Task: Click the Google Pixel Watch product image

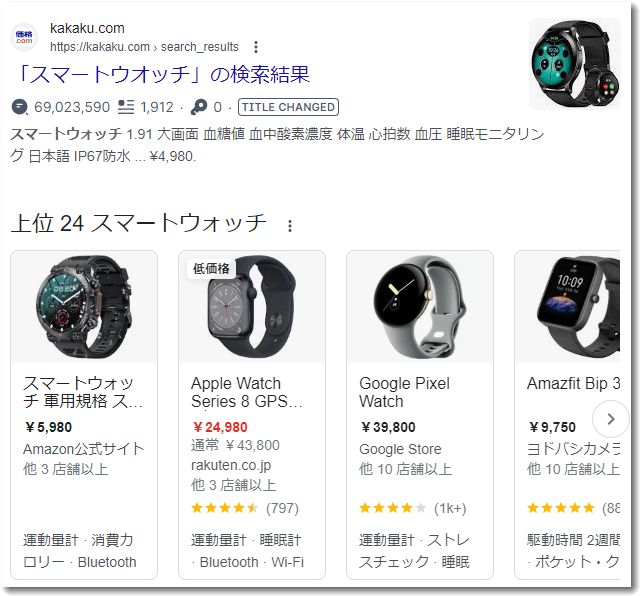Action: [420, 307]
